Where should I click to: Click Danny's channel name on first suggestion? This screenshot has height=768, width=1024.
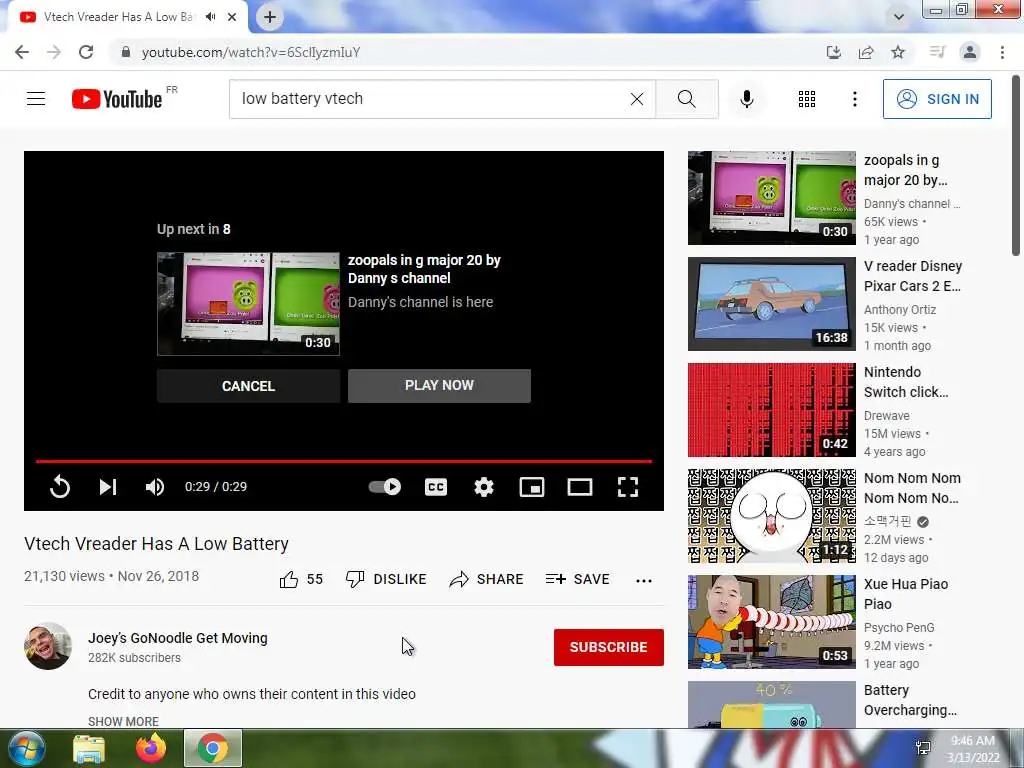(x=912, y=204)
